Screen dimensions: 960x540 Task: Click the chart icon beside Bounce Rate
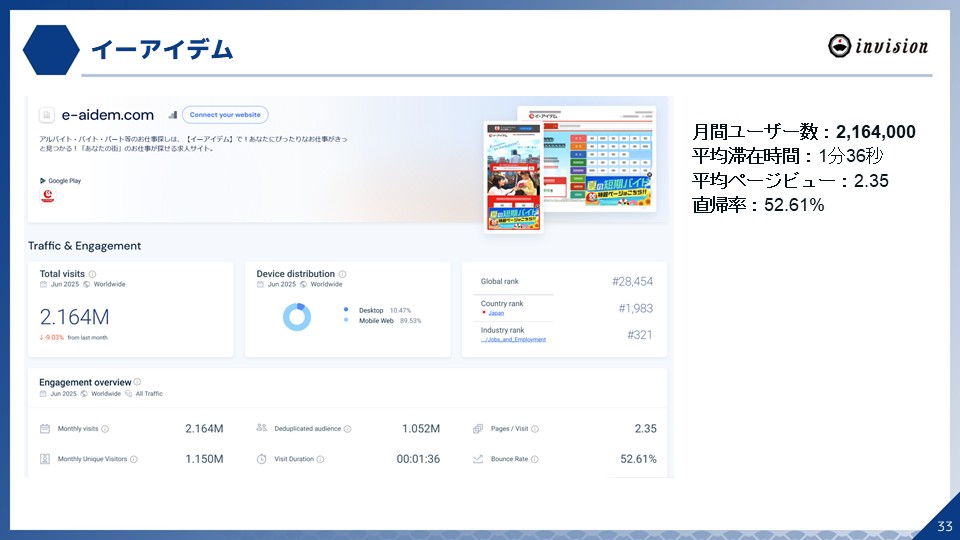478,459
